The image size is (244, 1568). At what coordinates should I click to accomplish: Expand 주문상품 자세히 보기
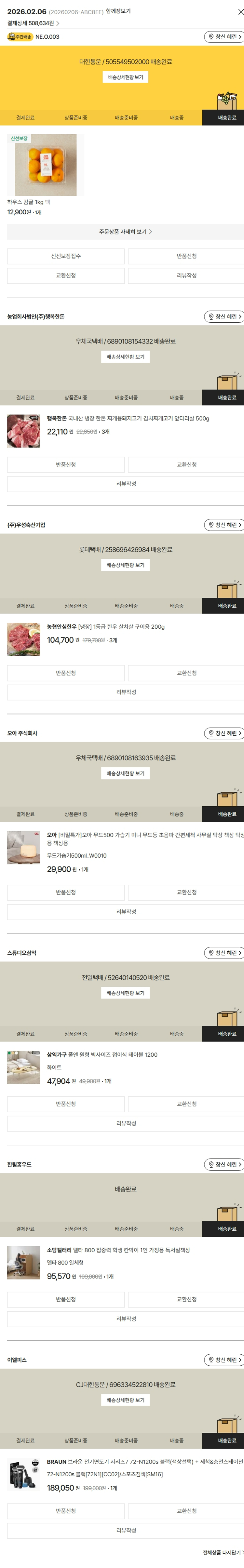point(125,232)
